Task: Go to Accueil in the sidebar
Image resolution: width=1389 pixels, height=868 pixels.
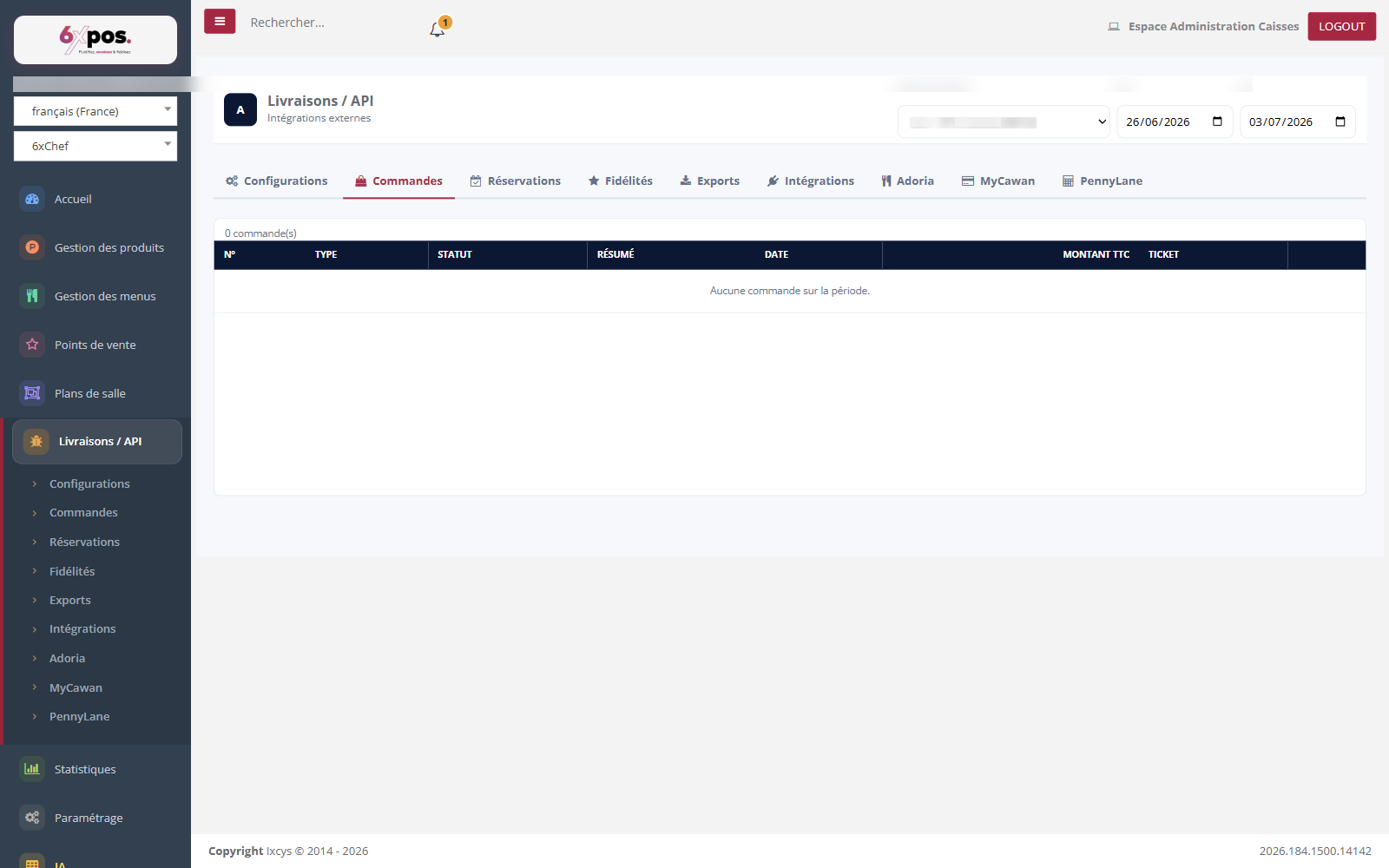Action: [73, 199]
